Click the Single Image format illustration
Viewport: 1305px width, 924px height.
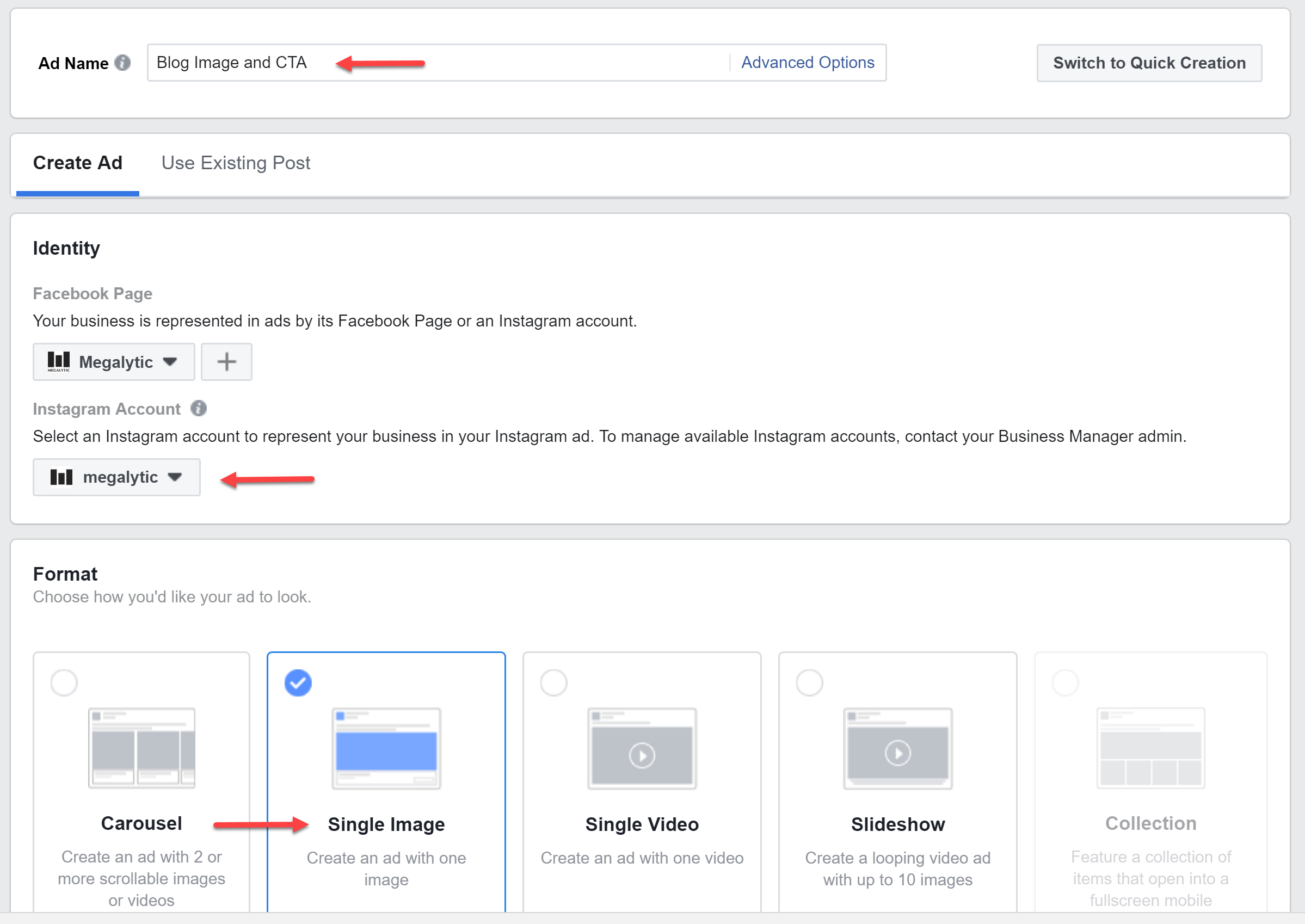tap(386, 748)
